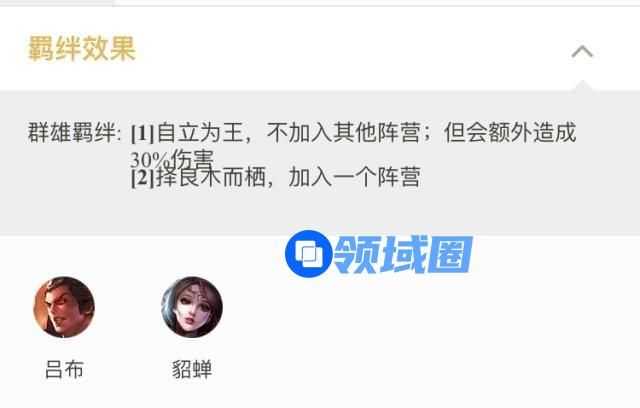Viewport: 640px width, 408px height.
Task: Click the 领域圈 blue circular logo icon
Action: click(309, 254)
